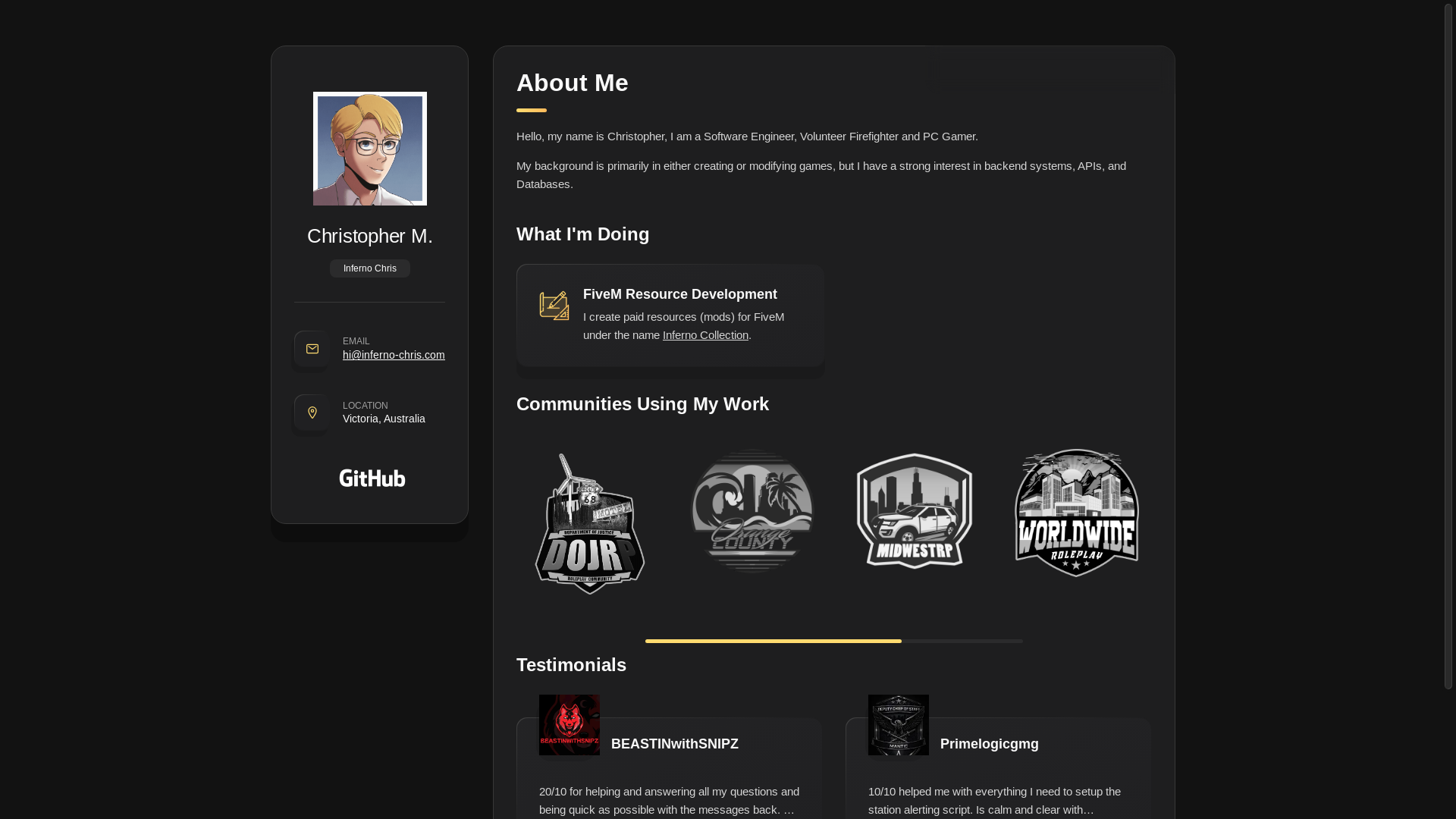
Task: Email hi@inferno-chris.com via the link
Action: pos(394,355)
